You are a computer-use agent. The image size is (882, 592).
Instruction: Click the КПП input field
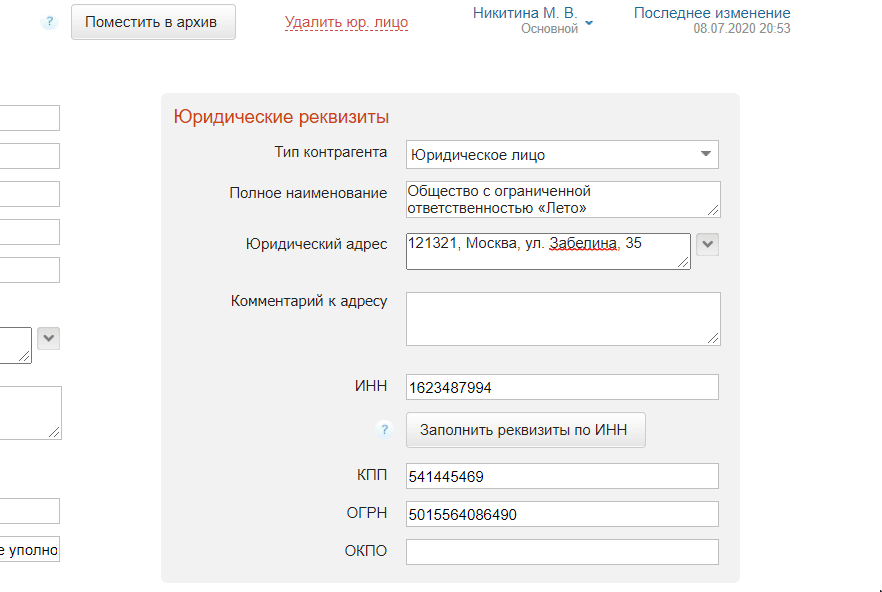(562, 477)
